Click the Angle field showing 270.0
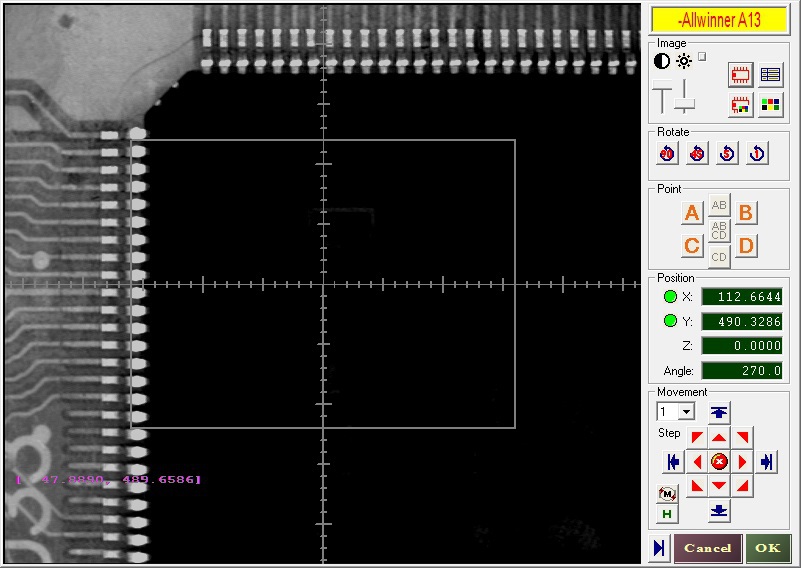The image size is (801, 568). pyautogui.click(x=742, y=370)
